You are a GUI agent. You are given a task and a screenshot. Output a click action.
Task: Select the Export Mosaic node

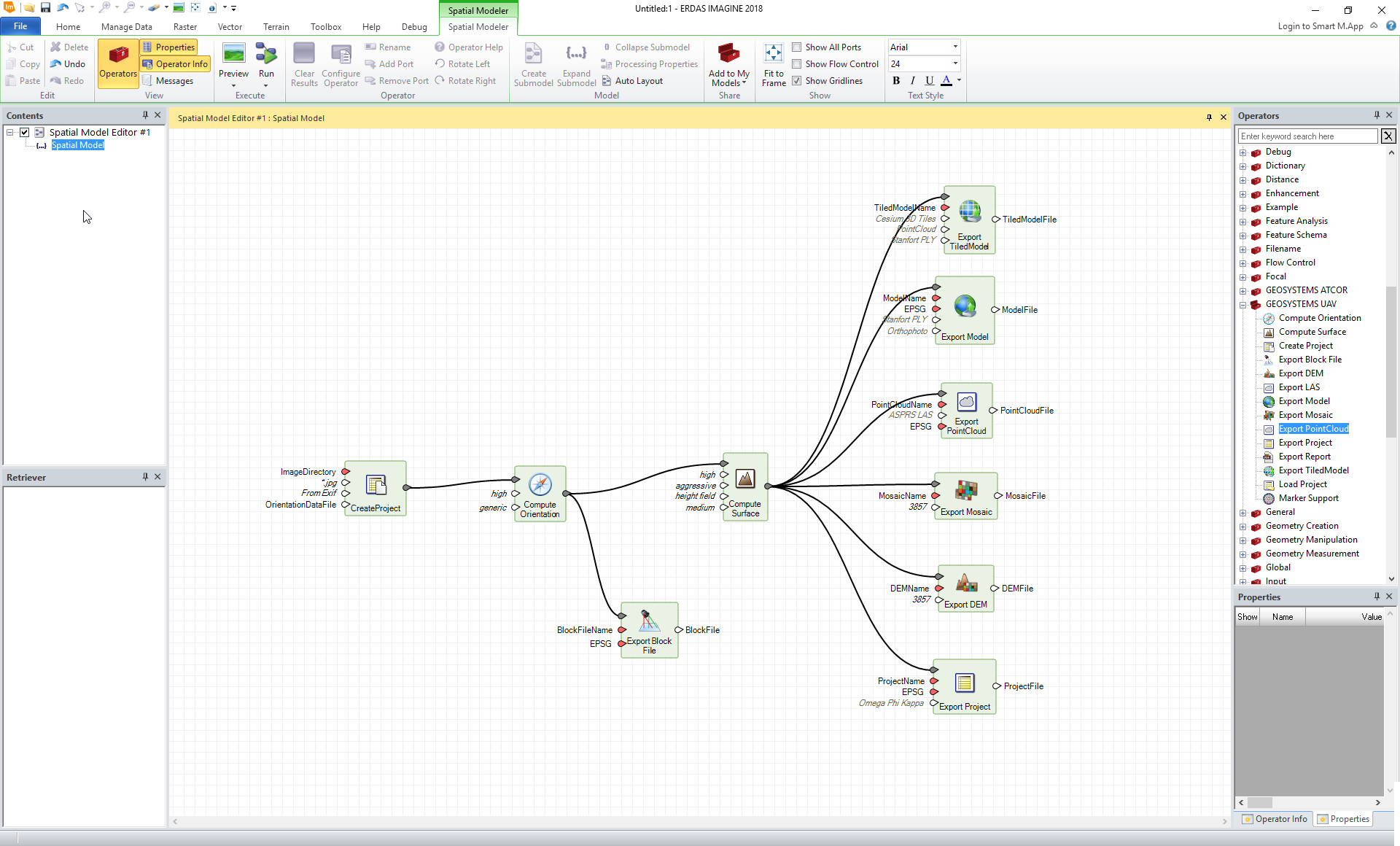point(966,496)
